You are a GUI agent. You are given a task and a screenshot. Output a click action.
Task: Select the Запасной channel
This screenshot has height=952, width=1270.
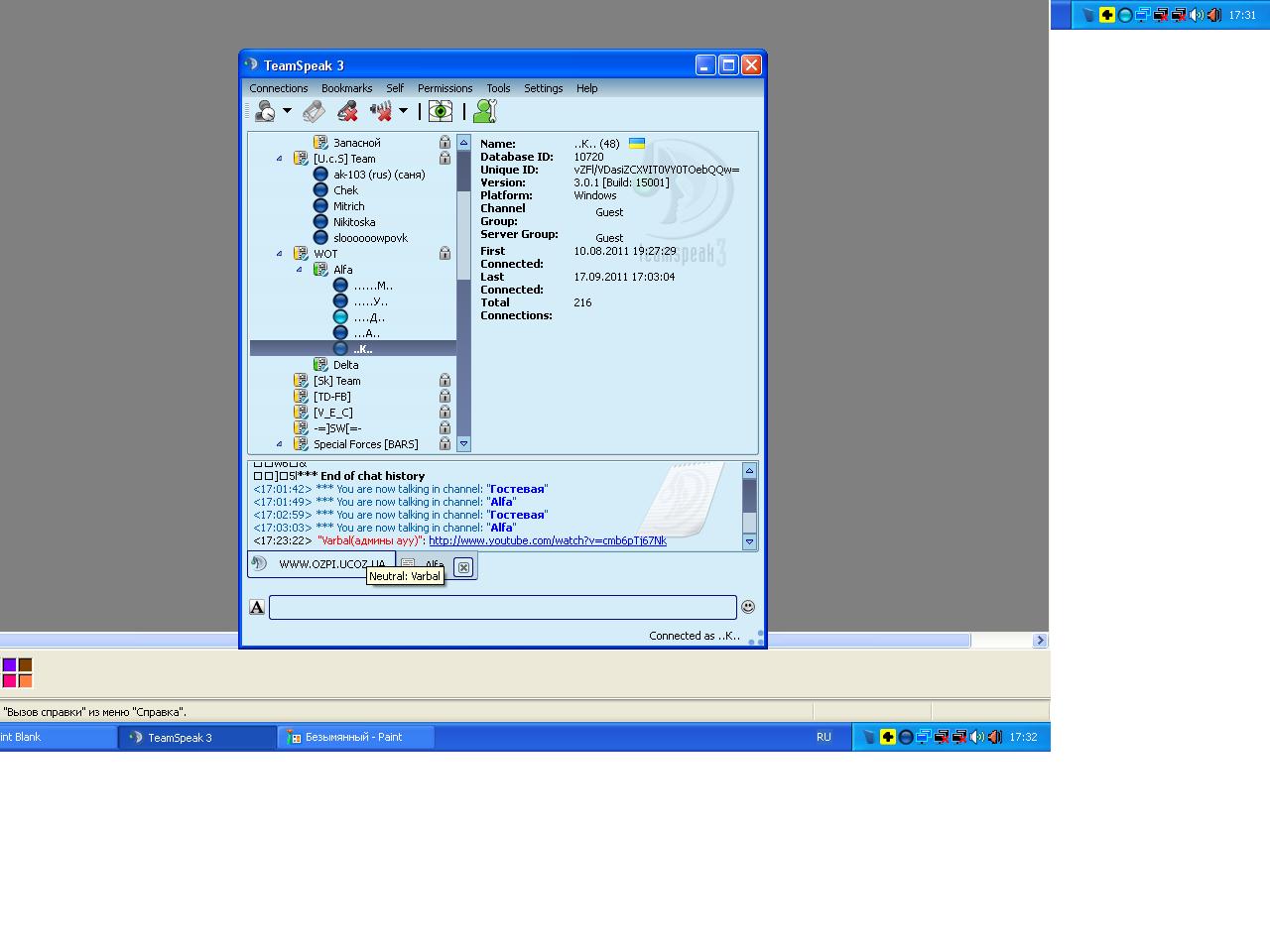pyautogui.click(x=357, y=143)
